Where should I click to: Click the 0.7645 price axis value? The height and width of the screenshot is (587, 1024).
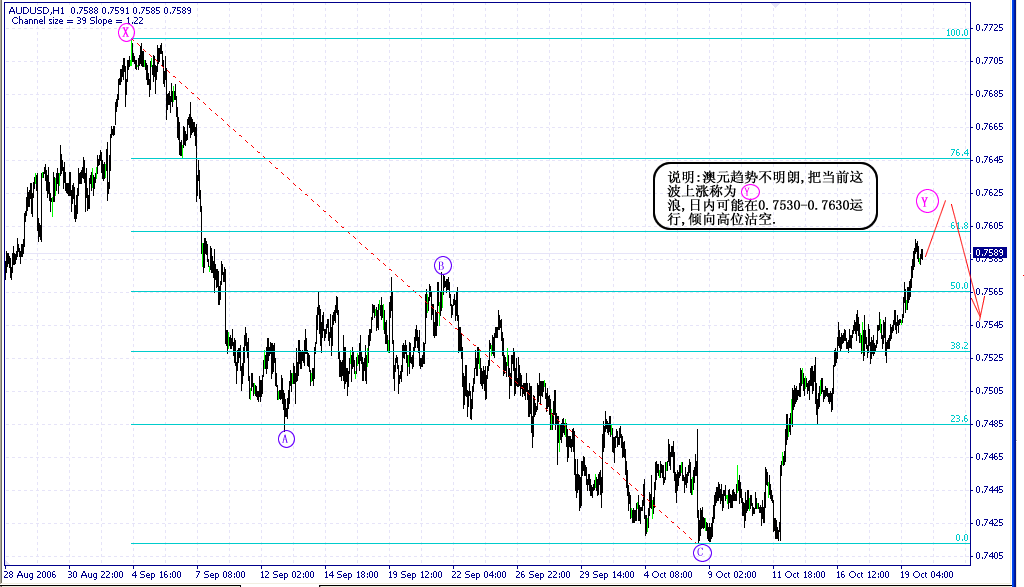click(x=989, y=159)
